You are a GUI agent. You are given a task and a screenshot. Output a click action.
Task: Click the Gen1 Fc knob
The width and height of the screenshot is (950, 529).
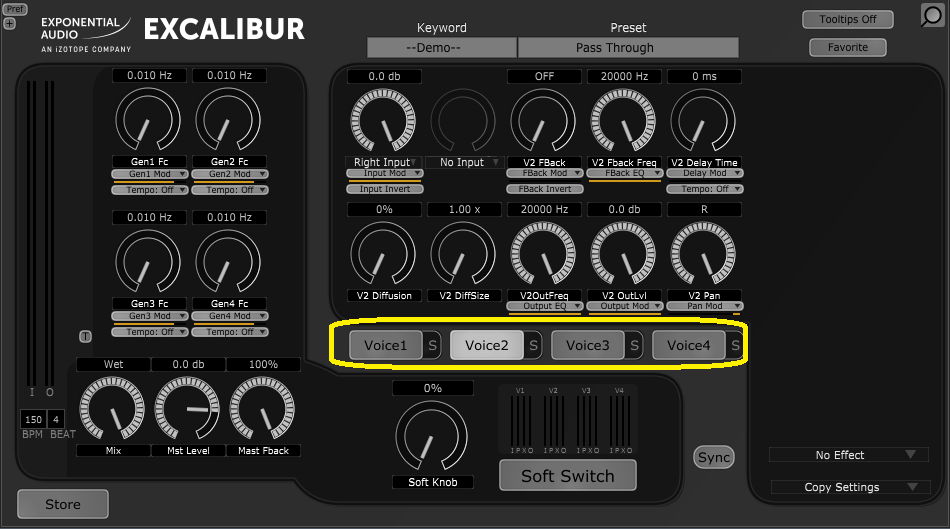[148, 120]
